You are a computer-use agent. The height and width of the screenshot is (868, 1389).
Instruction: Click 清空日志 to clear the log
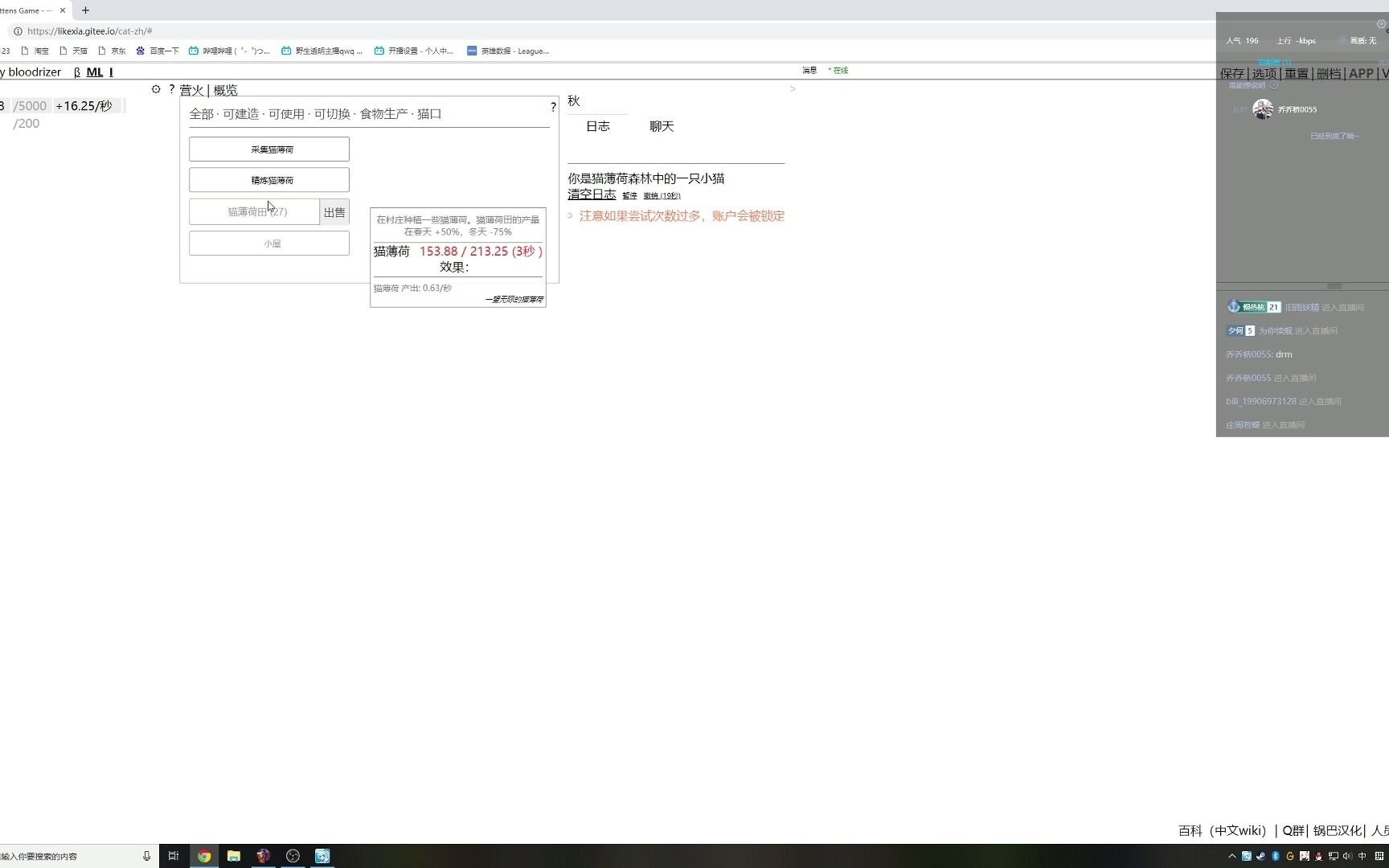592,194
